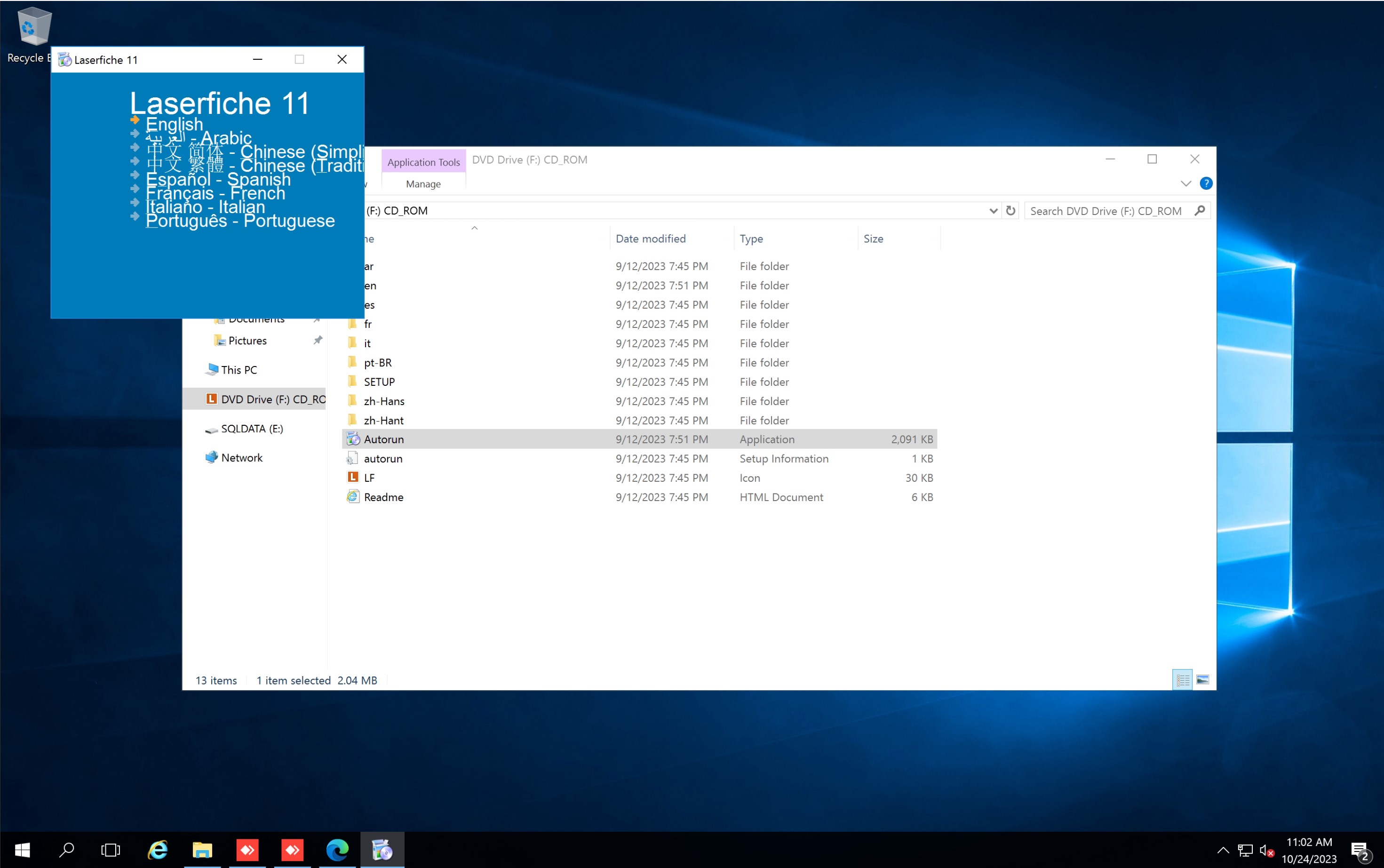Click the refresh icon beside address bar
The height and width of the screenshot is (868, 1384).
1010,211
